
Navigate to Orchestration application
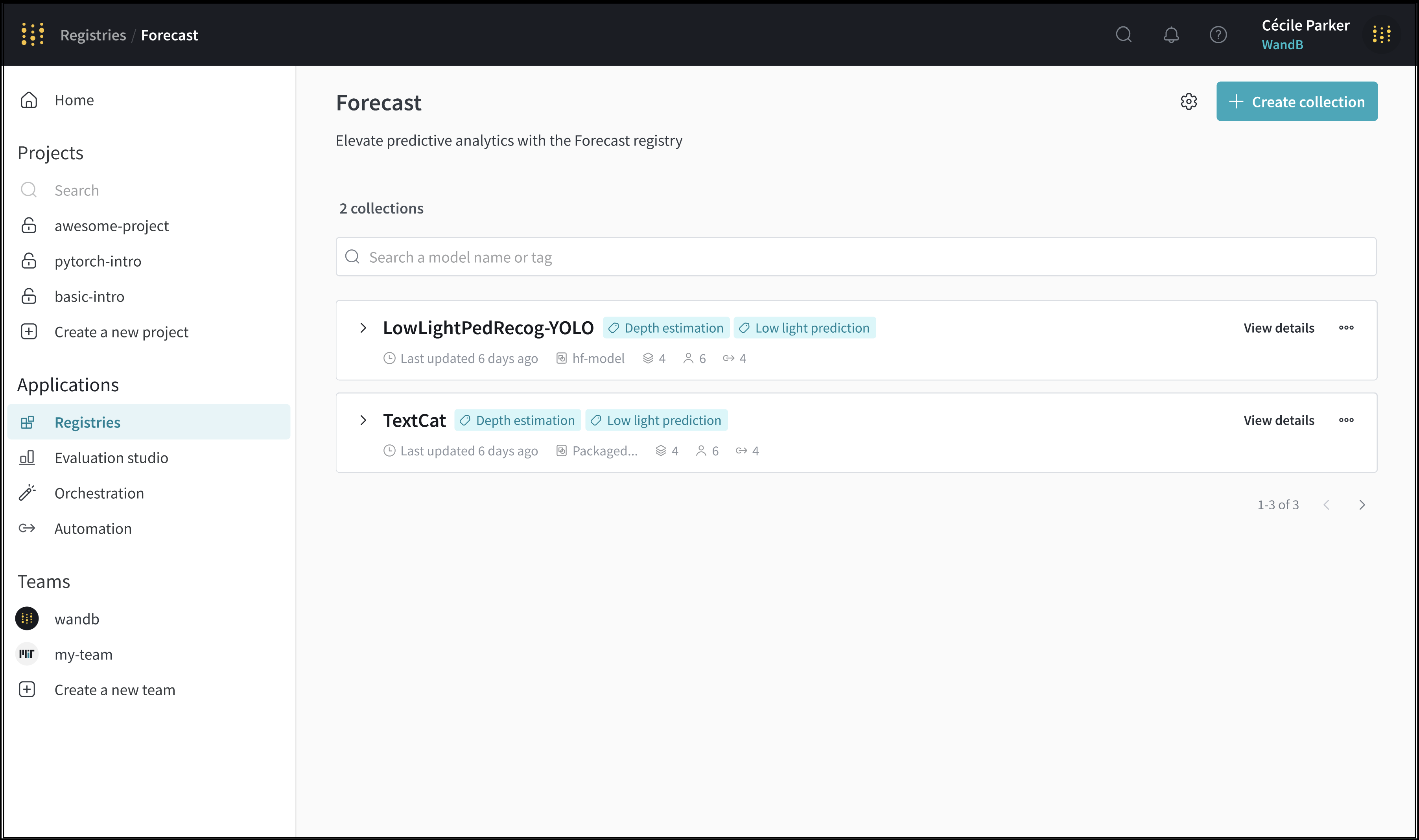(x=99, y=493)
